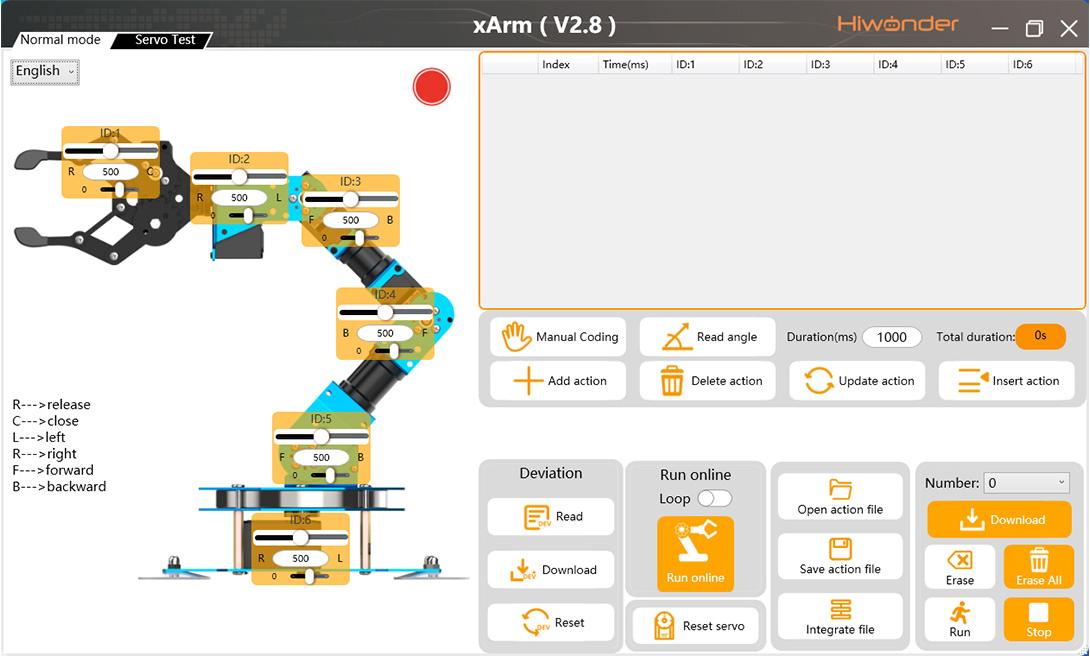Switch to the Normal mode tab
This screenshot has width=1090, height=656.
pyautogui.click(x=60, y=40)
